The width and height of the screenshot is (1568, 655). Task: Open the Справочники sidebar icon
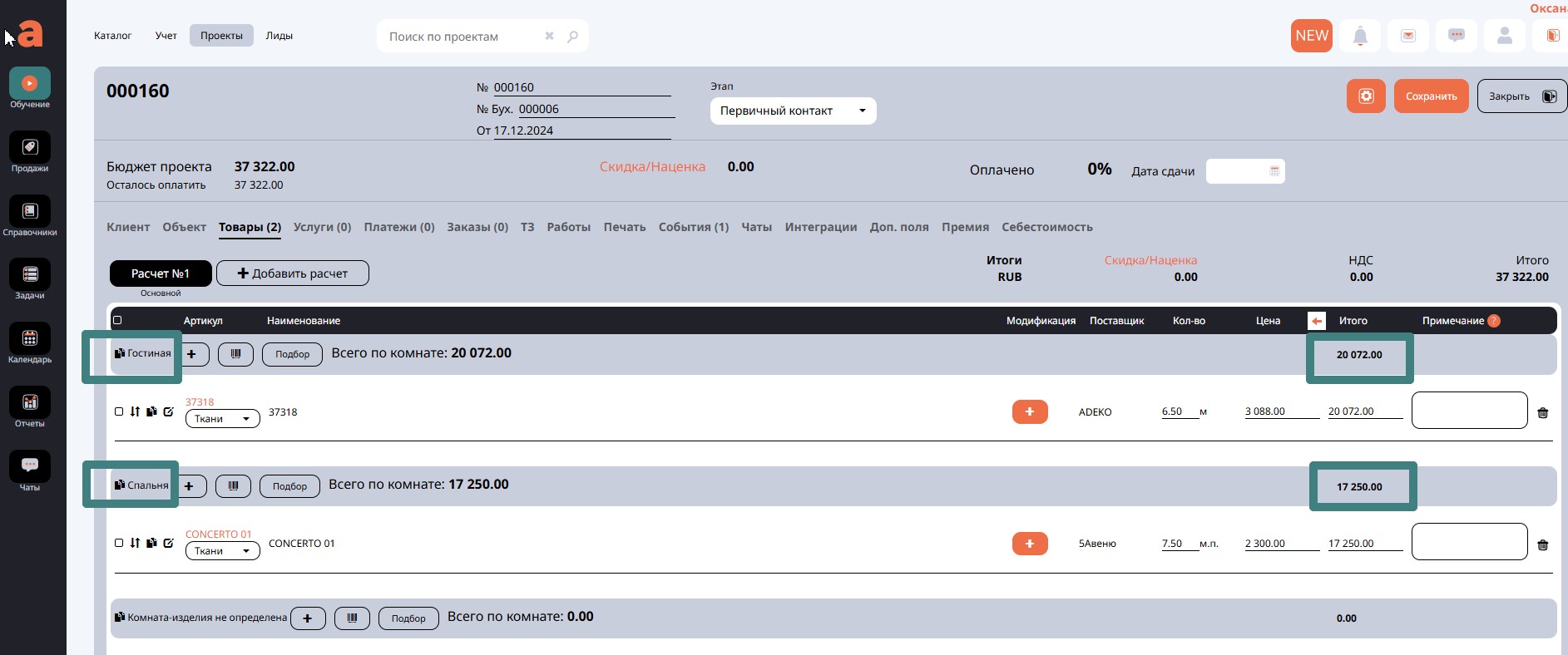point(30,212)
